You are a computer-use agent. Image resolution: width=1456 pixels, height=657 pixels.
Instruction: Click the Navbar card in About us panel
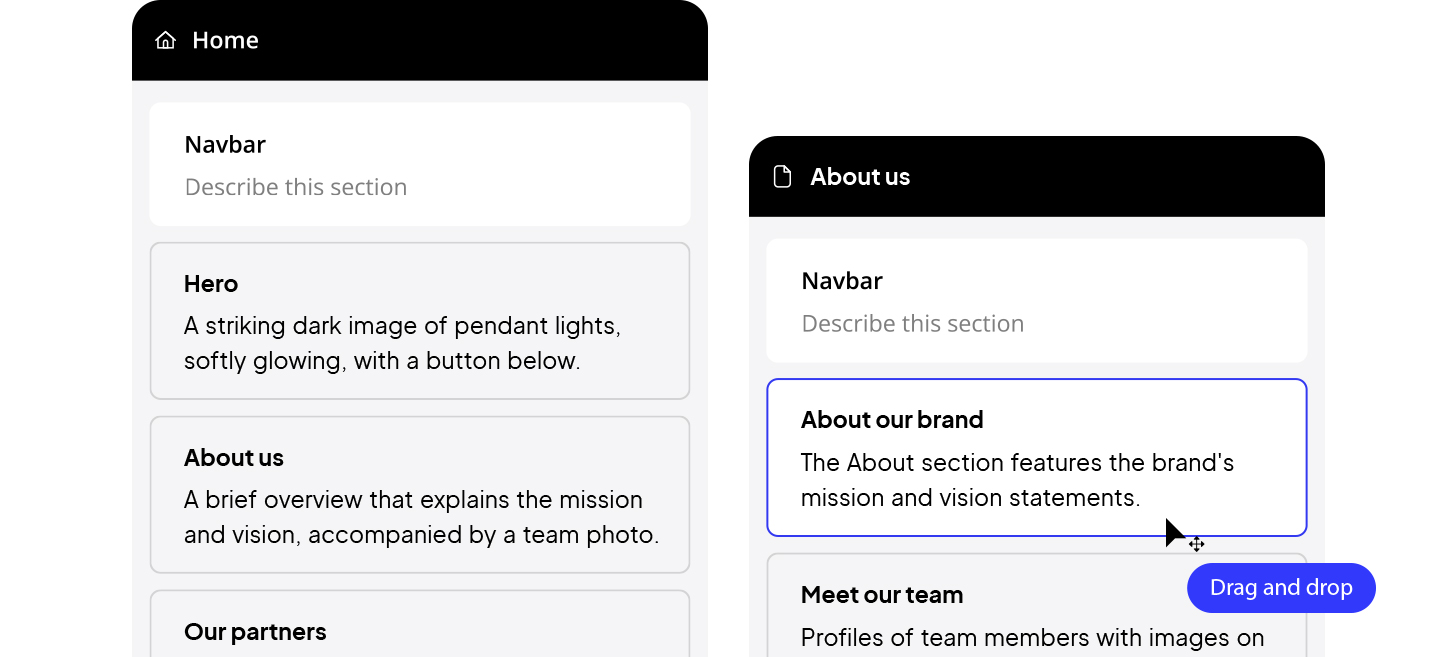[1037, 300]
